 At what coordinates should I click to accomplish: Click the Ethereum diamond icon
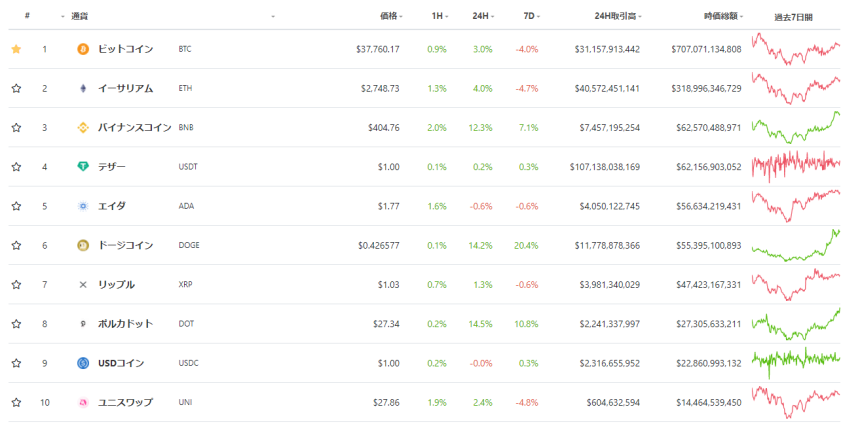(x=83, y=88)
